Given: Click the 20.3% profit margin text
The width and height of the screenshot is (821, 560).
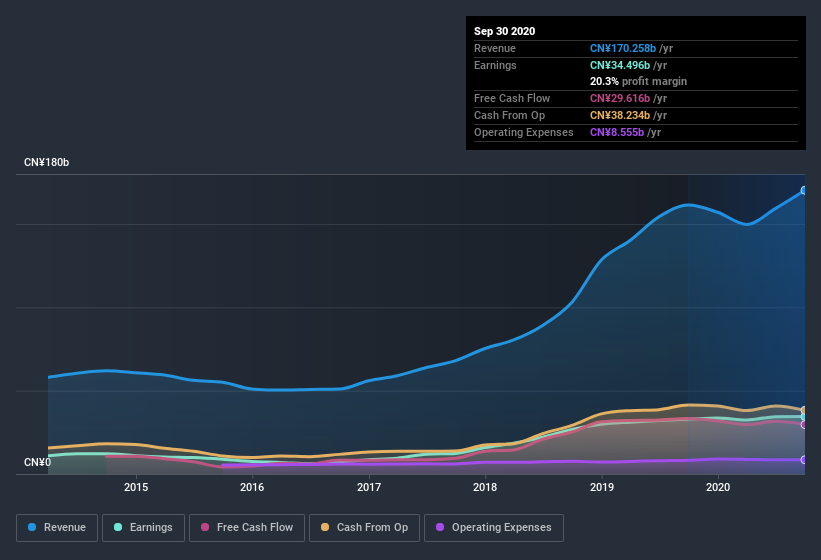Looking at the screenshot, I should pos(638,82).
